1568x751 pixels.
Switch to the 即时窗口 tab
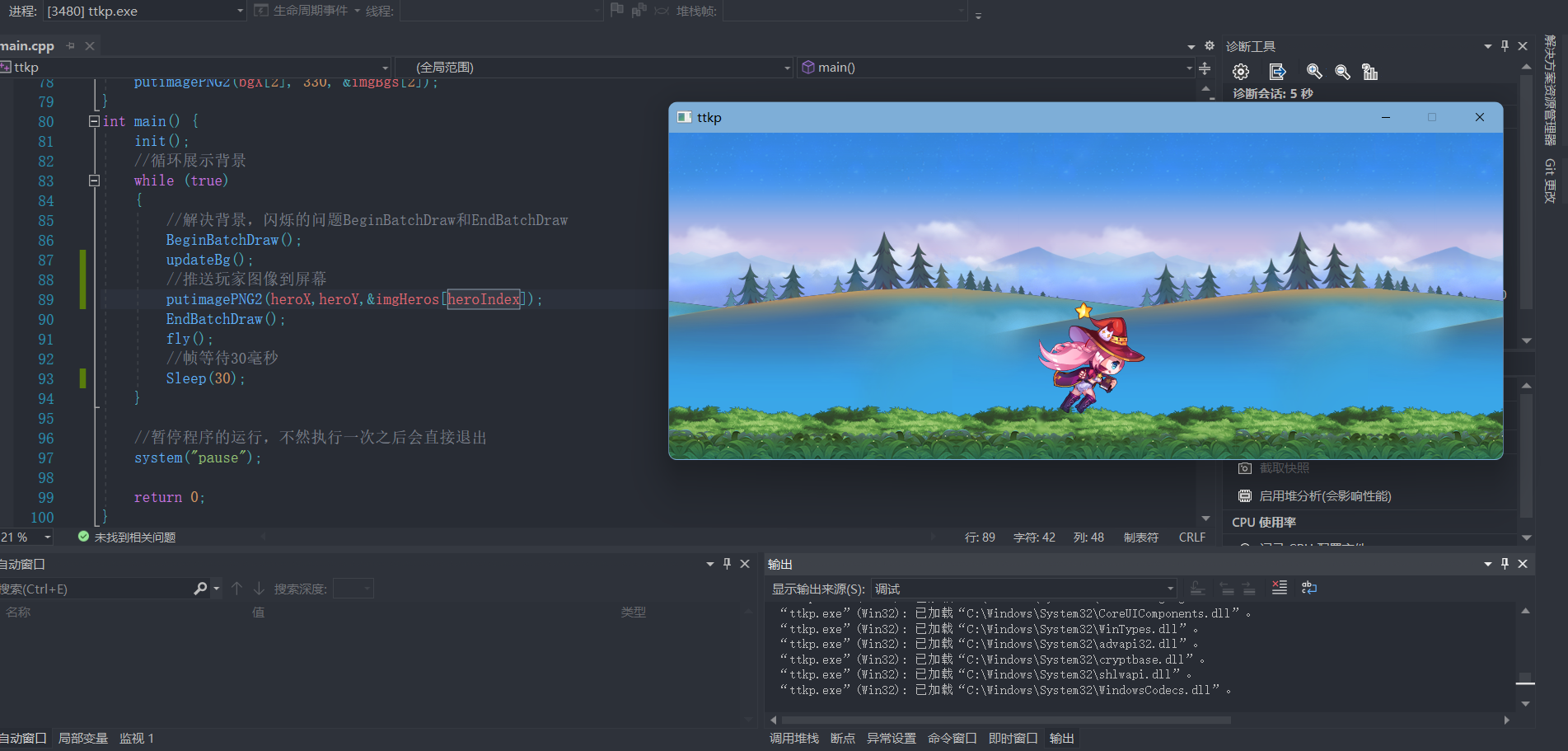1013,739
